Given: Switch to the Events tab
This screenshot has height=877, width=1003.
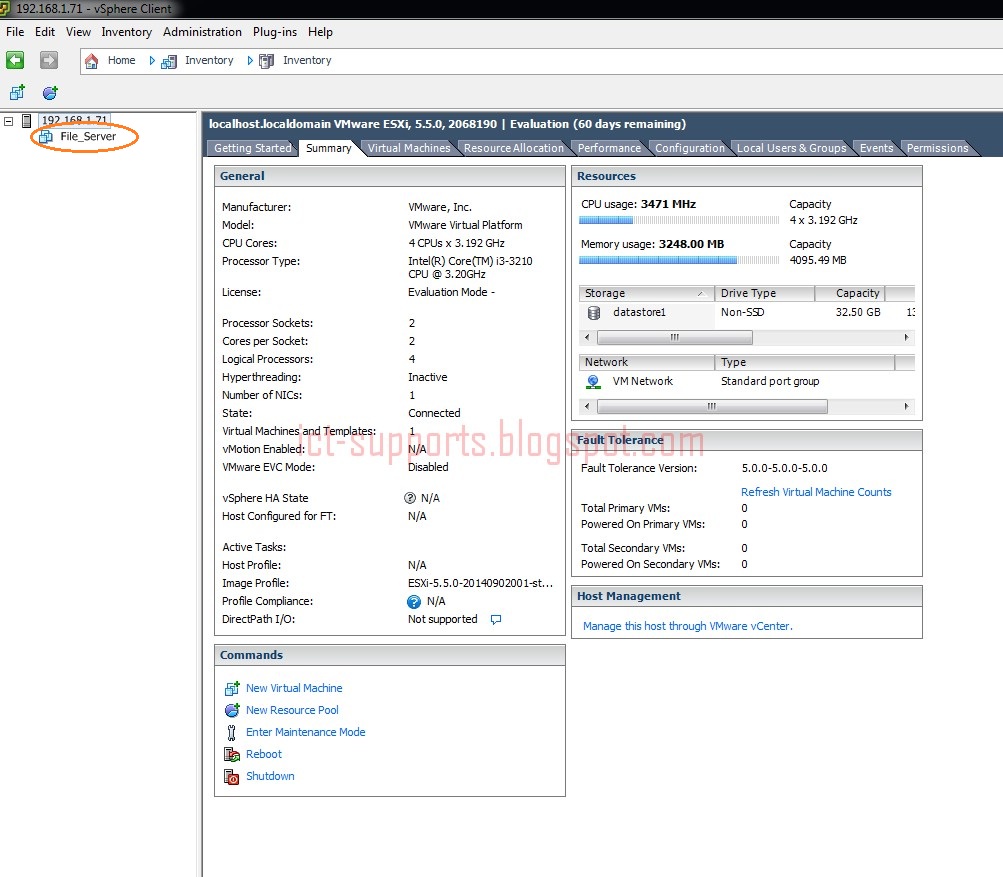Looking at the screenshot, I should (x=876, y=148).
